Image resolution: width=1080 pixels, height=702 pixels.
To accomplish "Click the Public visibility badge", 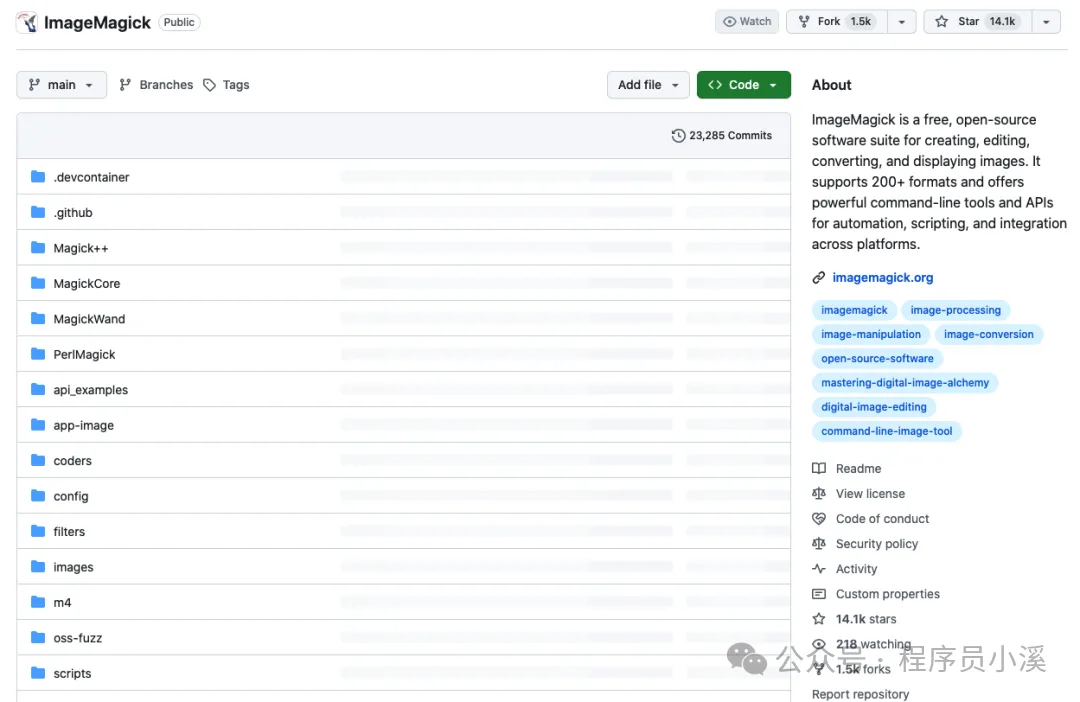I will pos(179,22).
